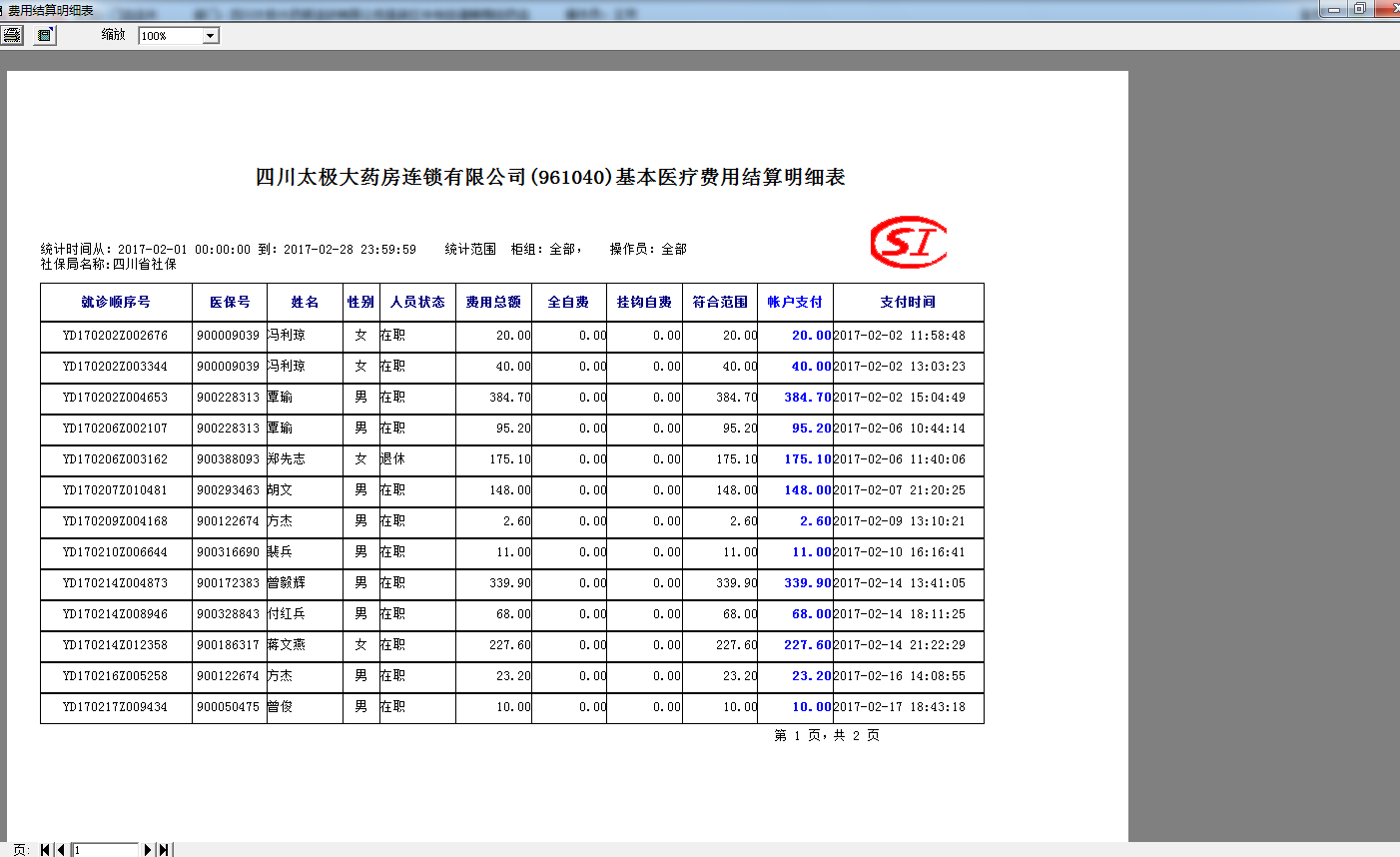The image size is (1400, 857).
Task: Click the page footer 第 1 页,共 2 页
Action: pos(827,735)
